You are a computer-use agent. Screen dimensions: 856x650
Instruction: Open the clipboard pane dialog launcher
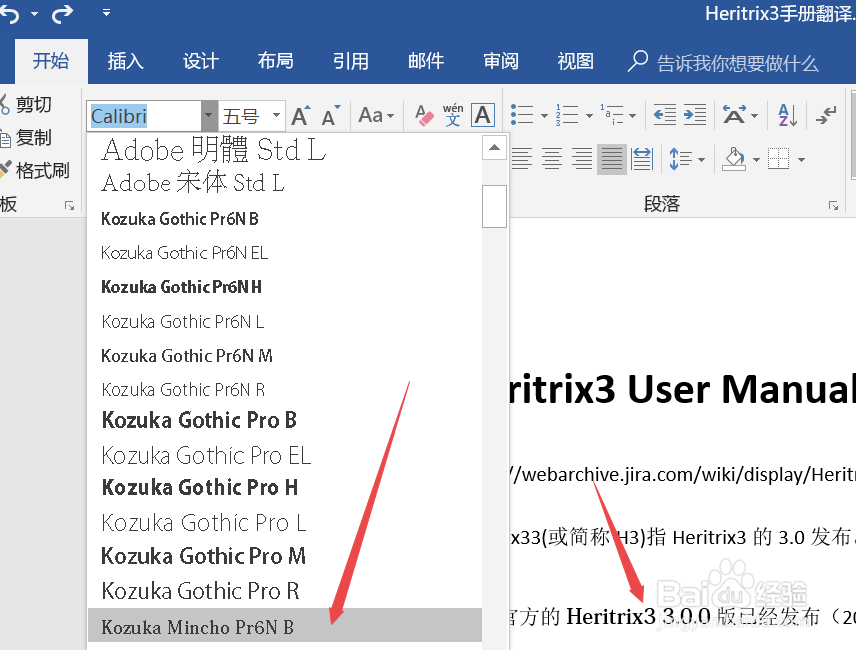click(x=69, y=205)
